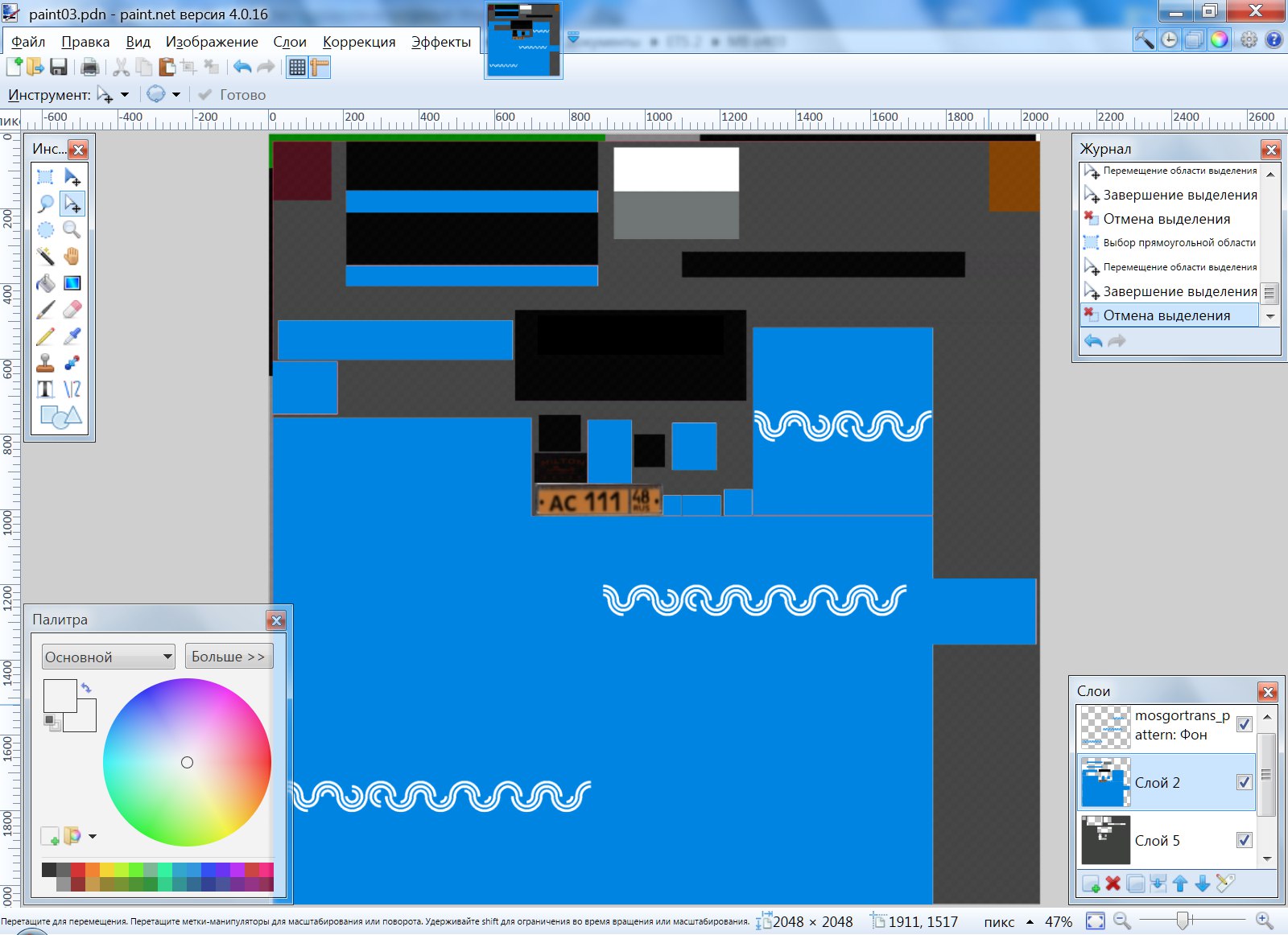Hide the Слой 5 layer
Screen dimensions: 1288x935
point(1244,840)
